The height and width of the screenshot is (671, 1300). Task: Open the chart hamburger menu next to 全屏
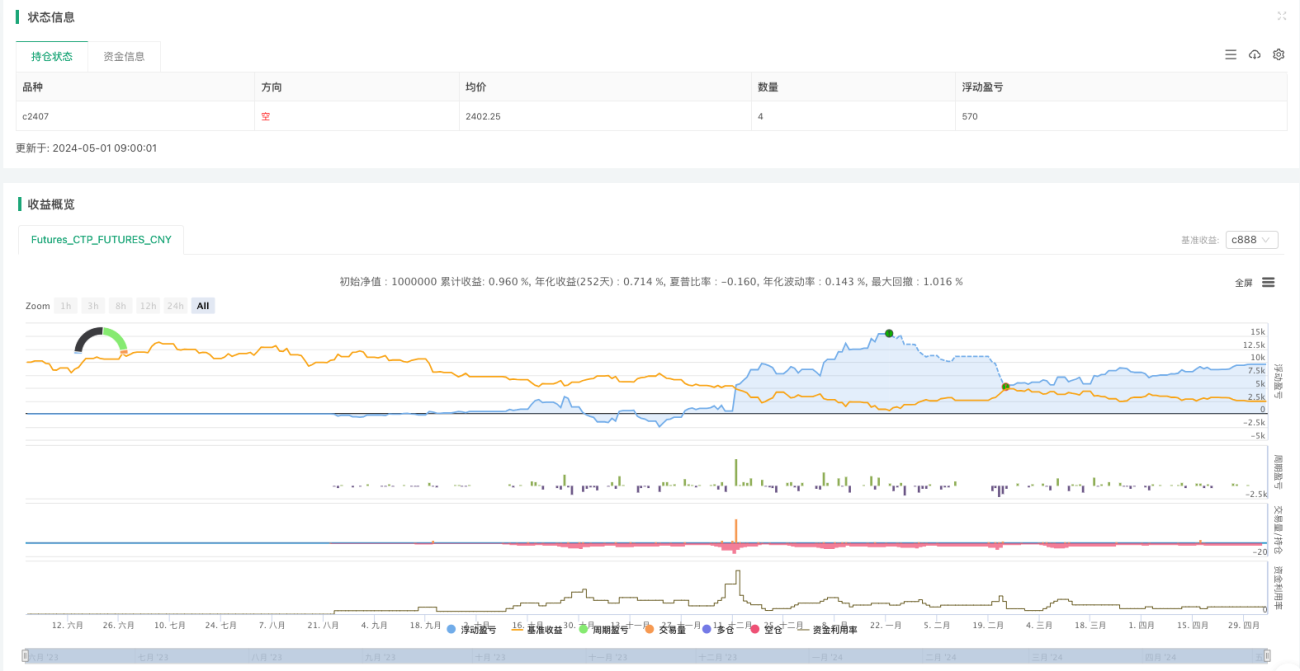[1268, 282]
